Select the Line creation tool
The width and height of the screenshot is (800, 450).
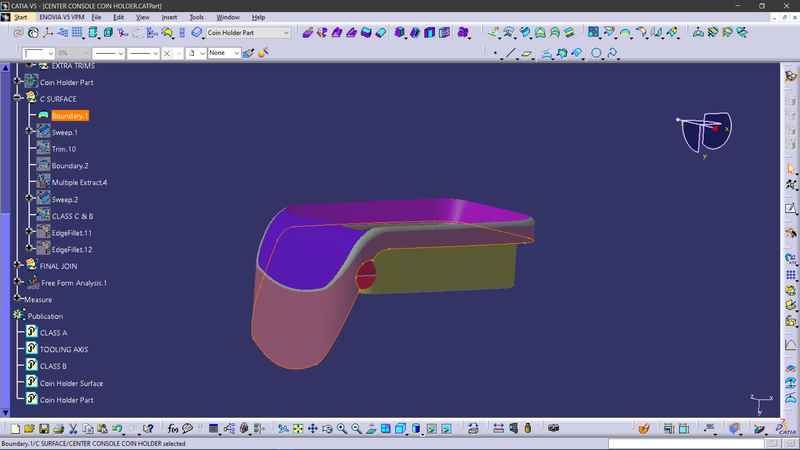pyautogui.click(x=511, y=53)
